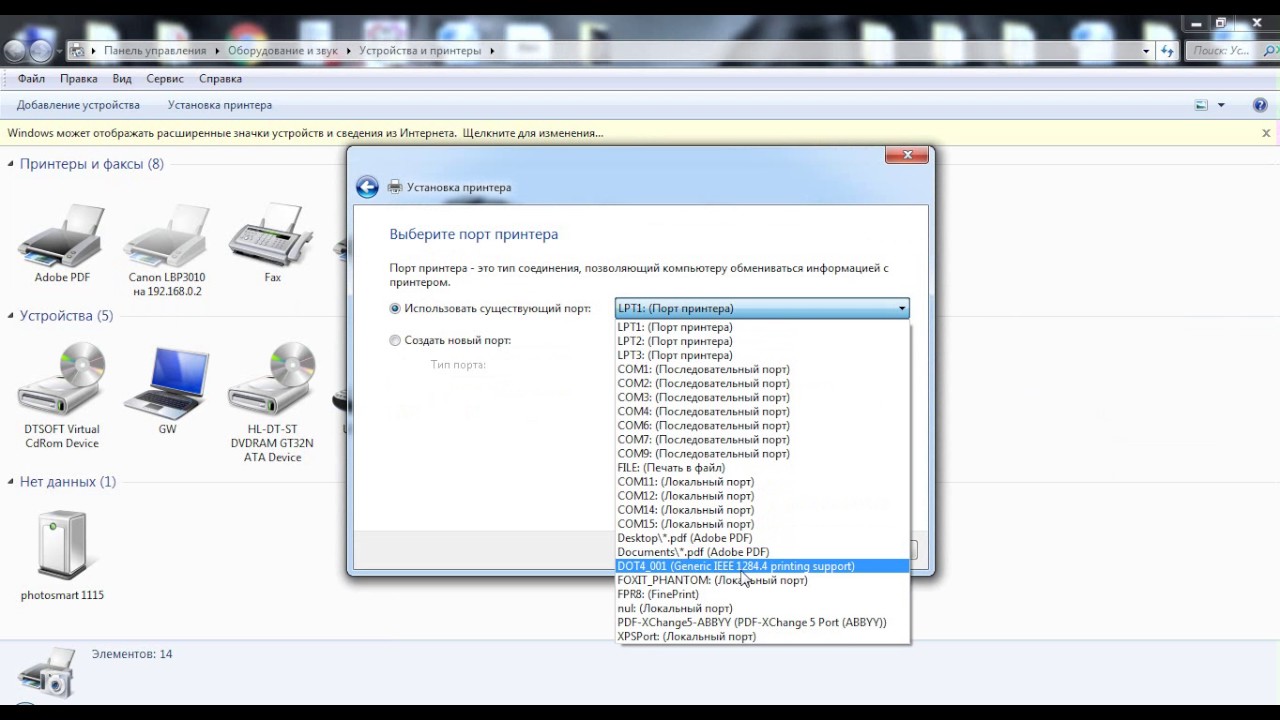The image size is (1280, 720).
Task: Click the back arrow in printer wizard
Action: [x=367, y=187]
